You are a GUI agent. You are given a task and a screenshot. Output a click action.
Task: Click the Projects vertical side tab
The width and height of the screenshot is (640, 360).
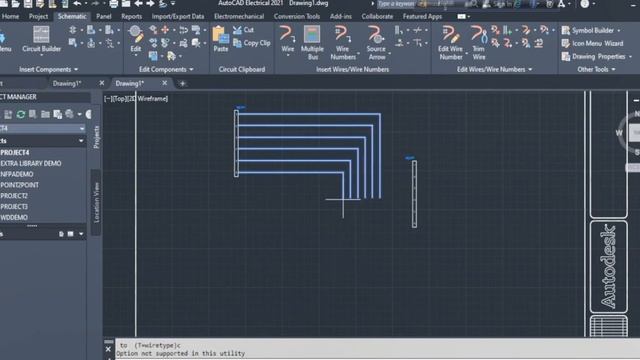(96, 137)
